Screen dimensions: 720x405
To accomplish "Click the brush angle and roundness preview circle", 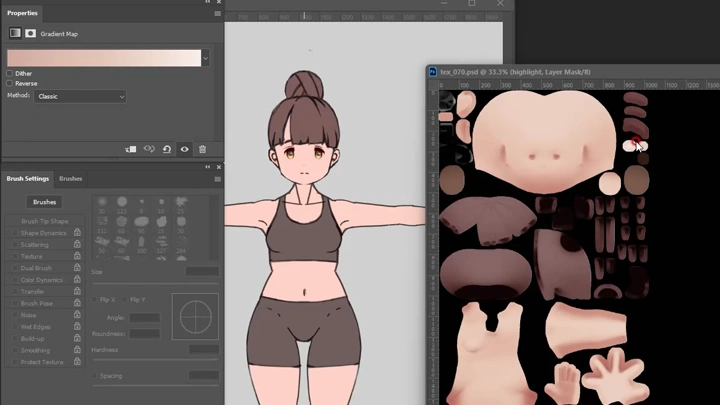I will coord(195,316).
